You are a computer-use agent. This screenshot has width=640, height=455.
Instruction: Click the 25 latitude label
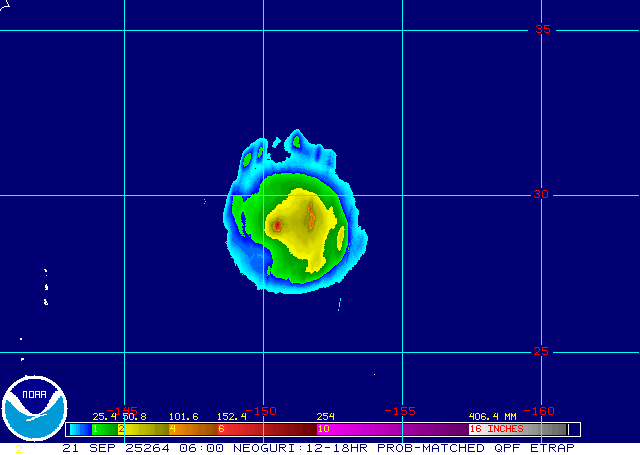(541, 351)
